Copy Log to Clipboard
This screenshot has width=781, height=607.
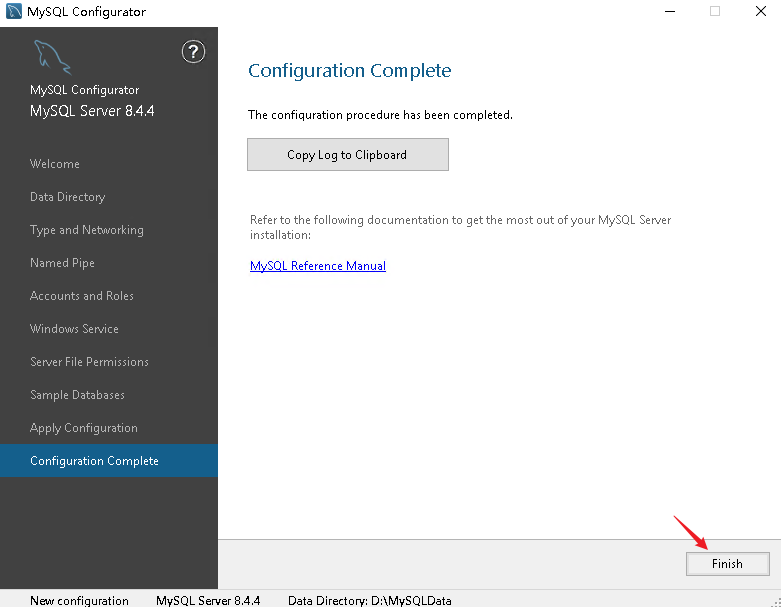tap(348, 154)
